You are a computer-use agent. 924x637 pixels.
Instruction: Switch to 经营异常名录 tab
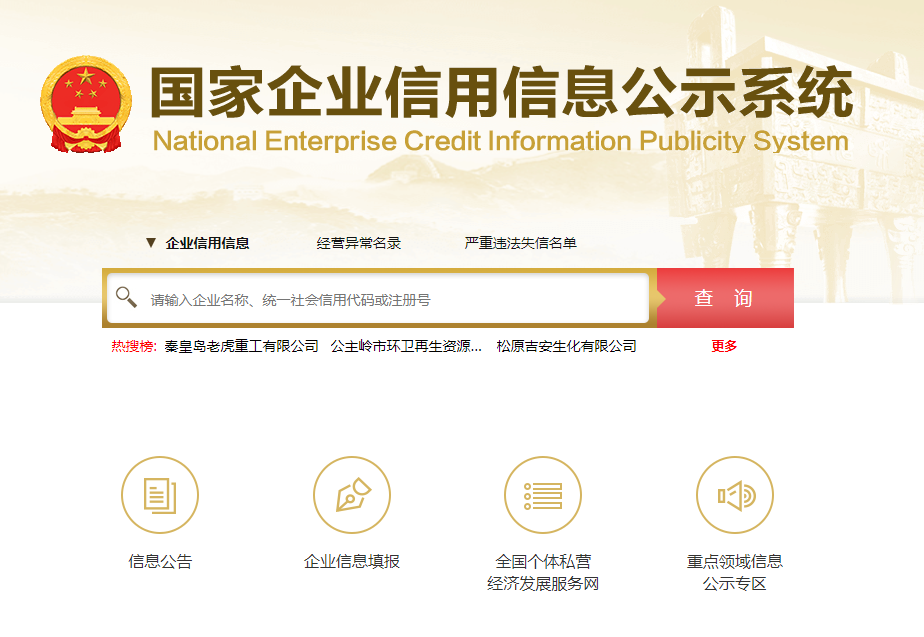click(358, 243)
